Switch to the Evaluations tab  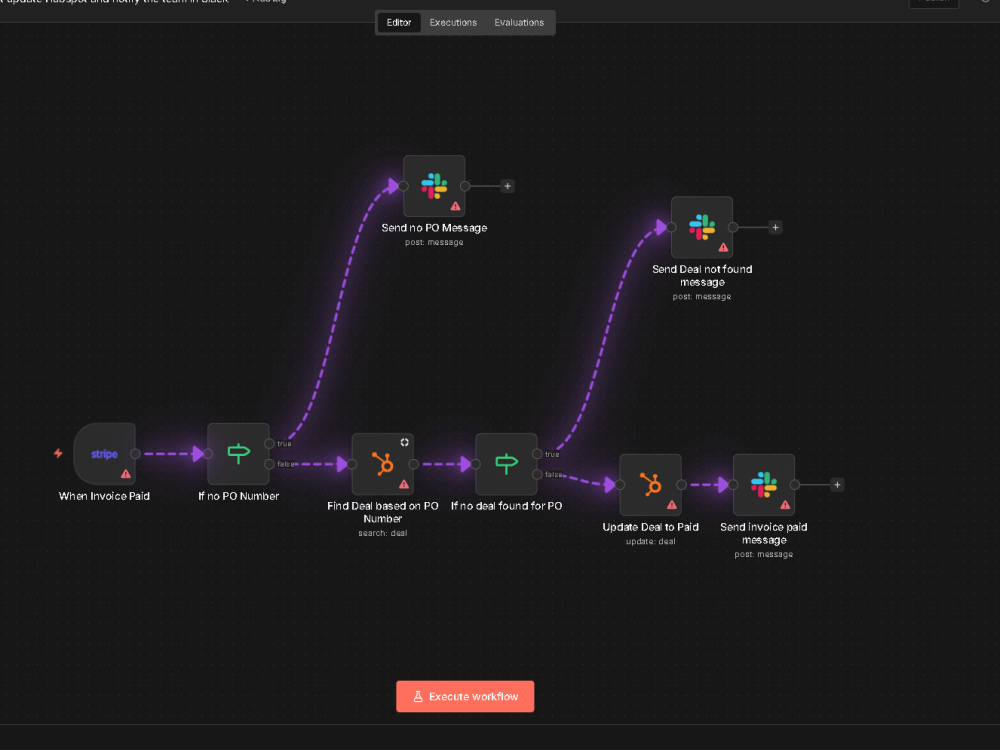519,22
